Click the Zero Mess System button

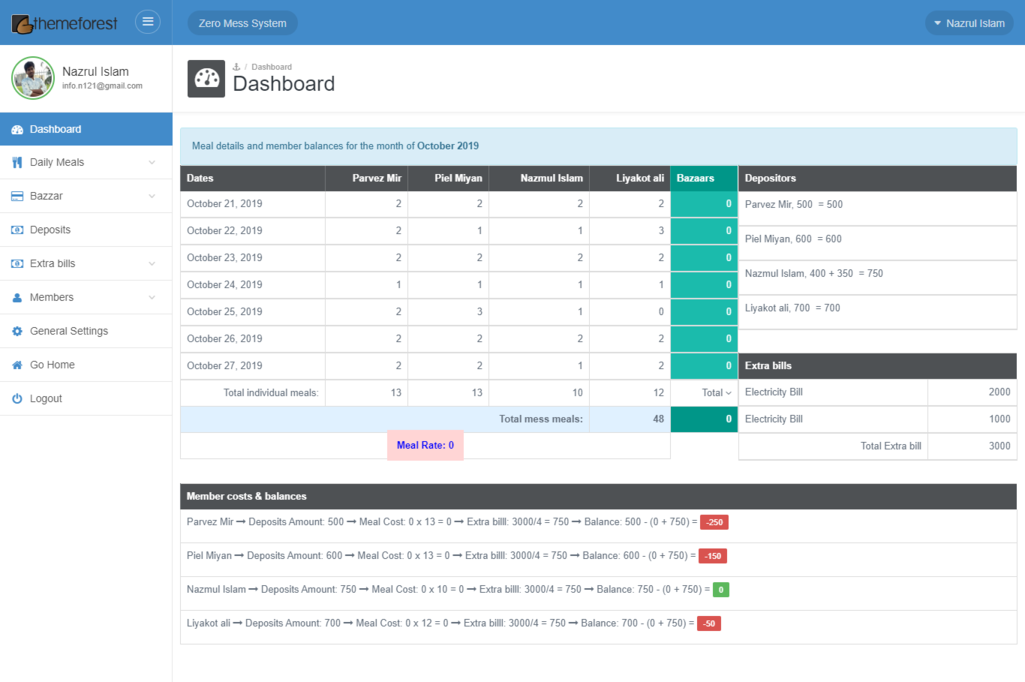242,23
